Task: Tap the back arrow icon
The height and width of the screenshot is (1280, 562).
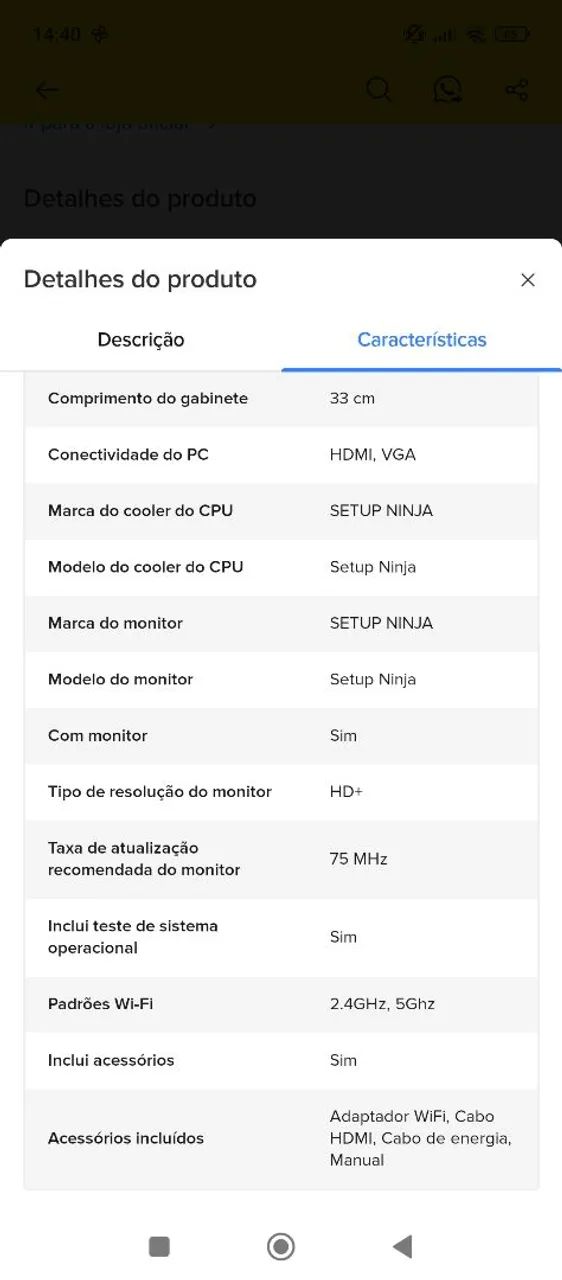Action: 47,90
